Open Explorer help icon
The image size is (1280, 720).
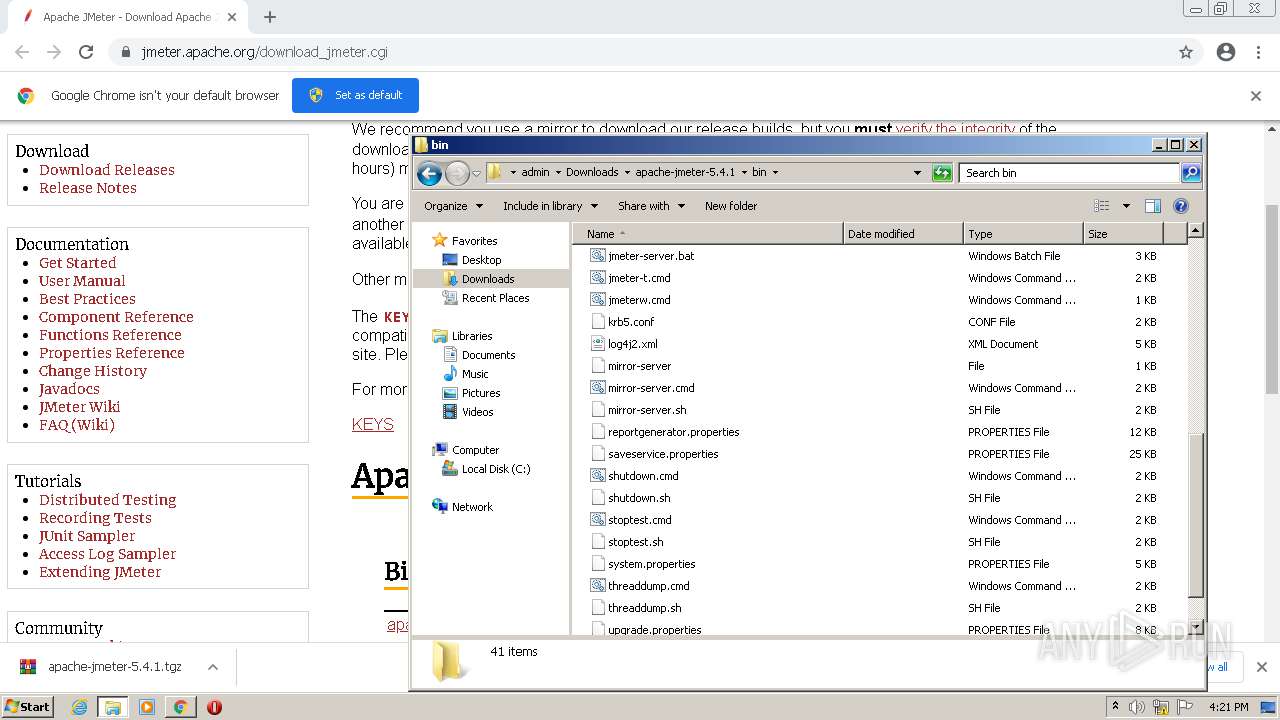pyautogui.click(x=1181, y=206)
